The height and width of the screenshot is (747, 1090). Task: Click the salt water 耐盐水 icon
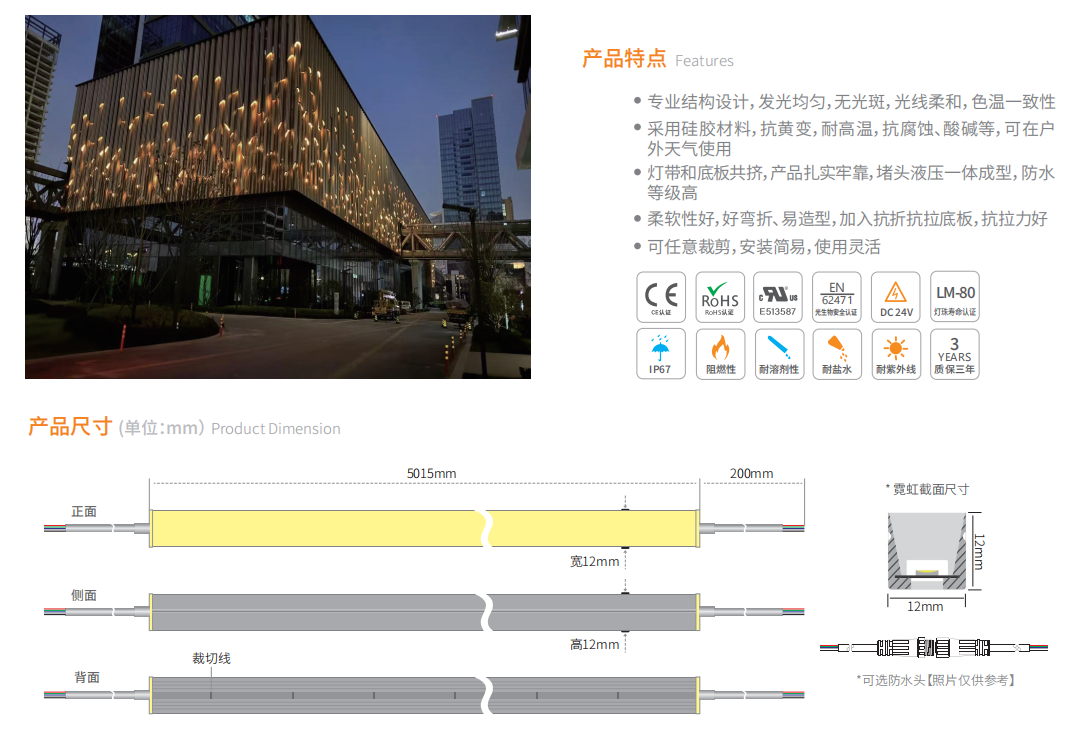click(x=837, y=354)
